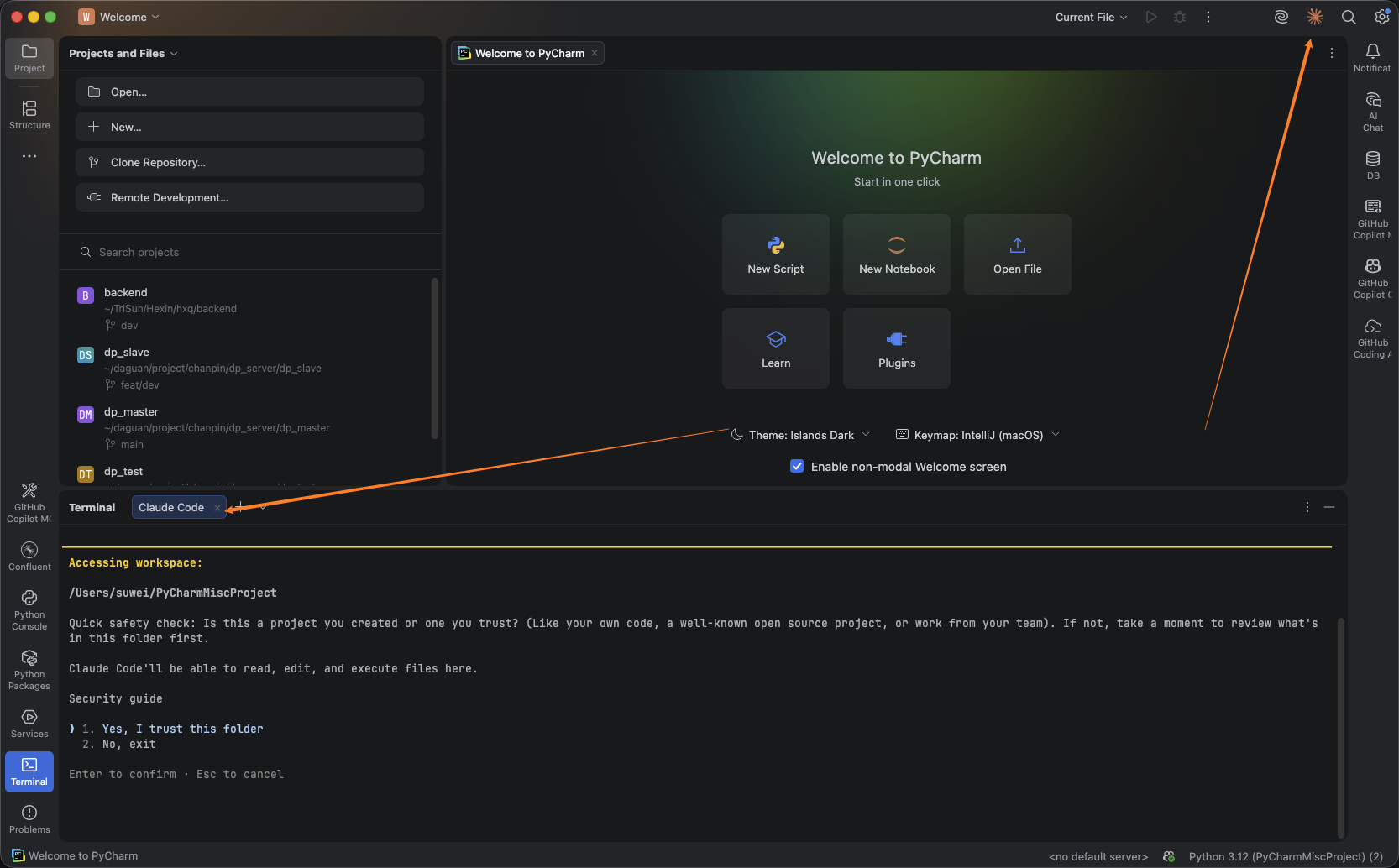Open the Project tool window
This screenshot has height=868, width=1399.
point(29,58)
